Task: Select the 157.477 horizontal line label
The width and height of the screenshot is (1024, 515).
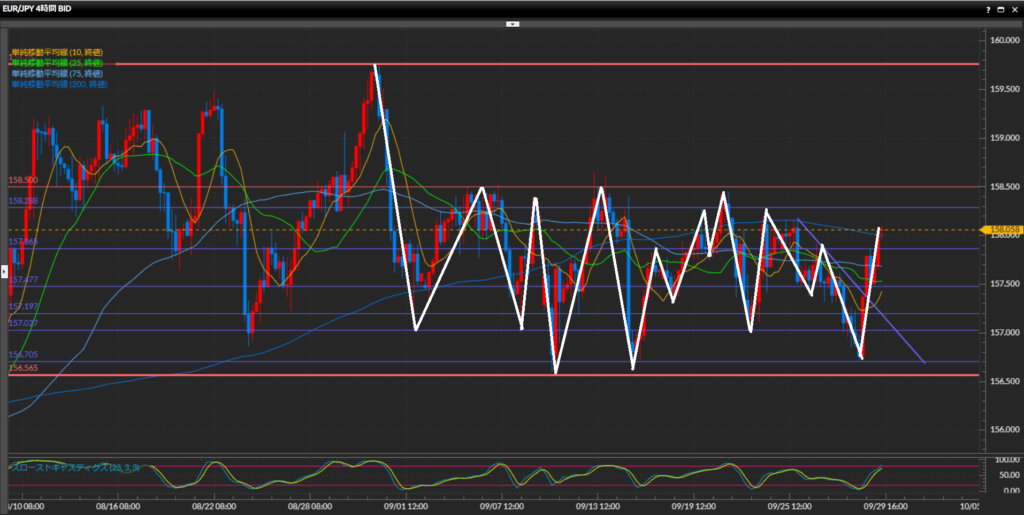Action: pos(23,280)
